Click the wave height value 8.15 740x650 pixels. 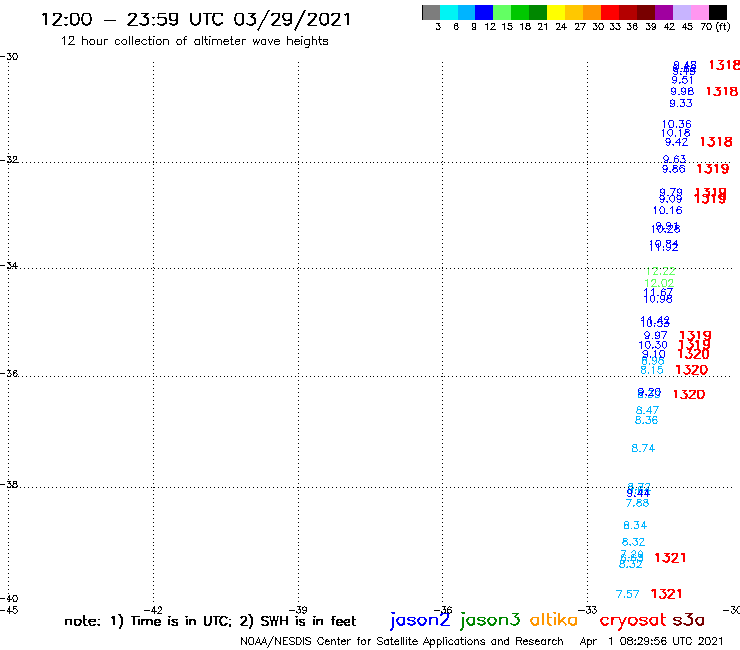(x=652, y=370)
